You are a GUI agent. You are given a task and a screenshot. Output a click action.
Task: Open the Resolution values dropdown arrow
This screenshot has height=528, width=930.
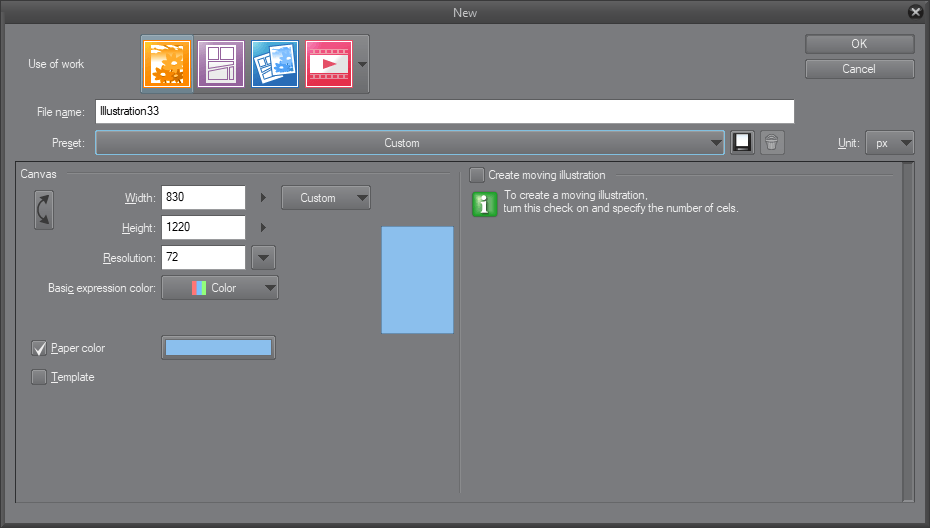point(263,257)
